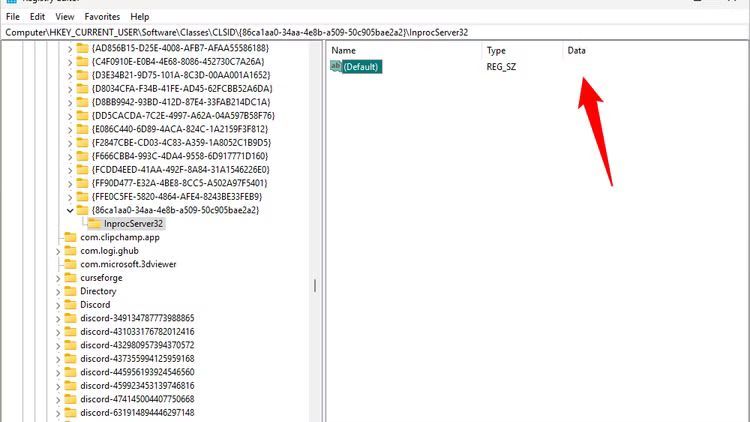Expand the curseforge registry key
The width and height of the screenshot is (750, 422).
pyautogui.click(x=57, y=277)
